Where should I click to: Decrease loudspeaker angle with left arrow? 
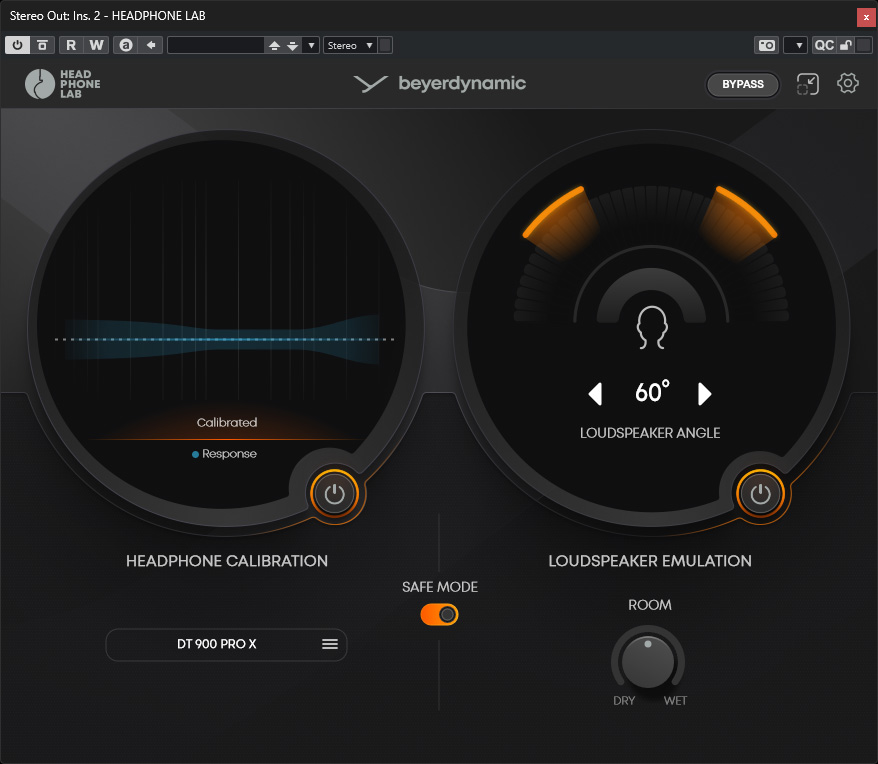point(596,394)
